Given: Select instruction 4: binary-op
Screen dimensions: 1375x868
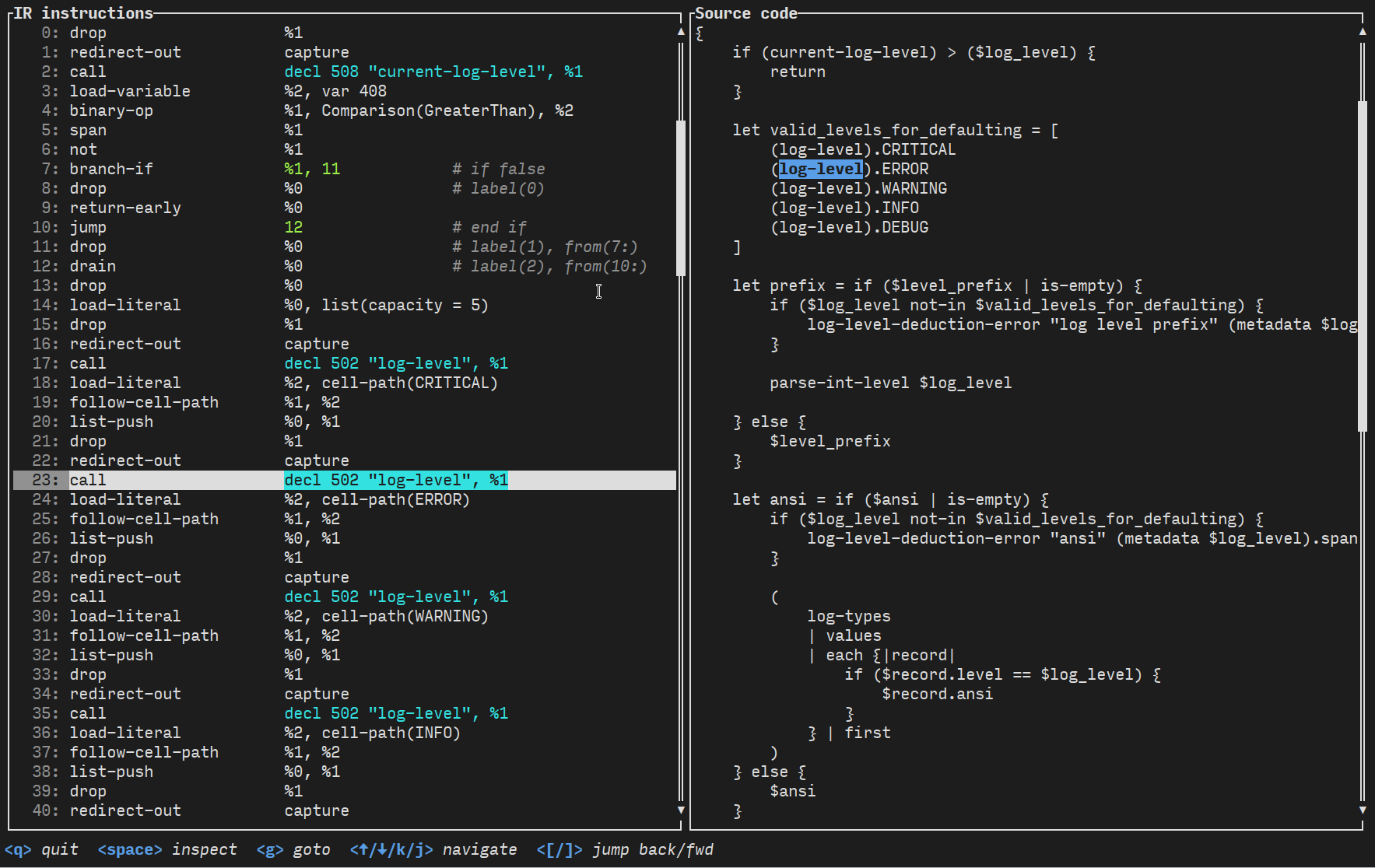Looking at the screenshot, I should (x=345, y=110).
